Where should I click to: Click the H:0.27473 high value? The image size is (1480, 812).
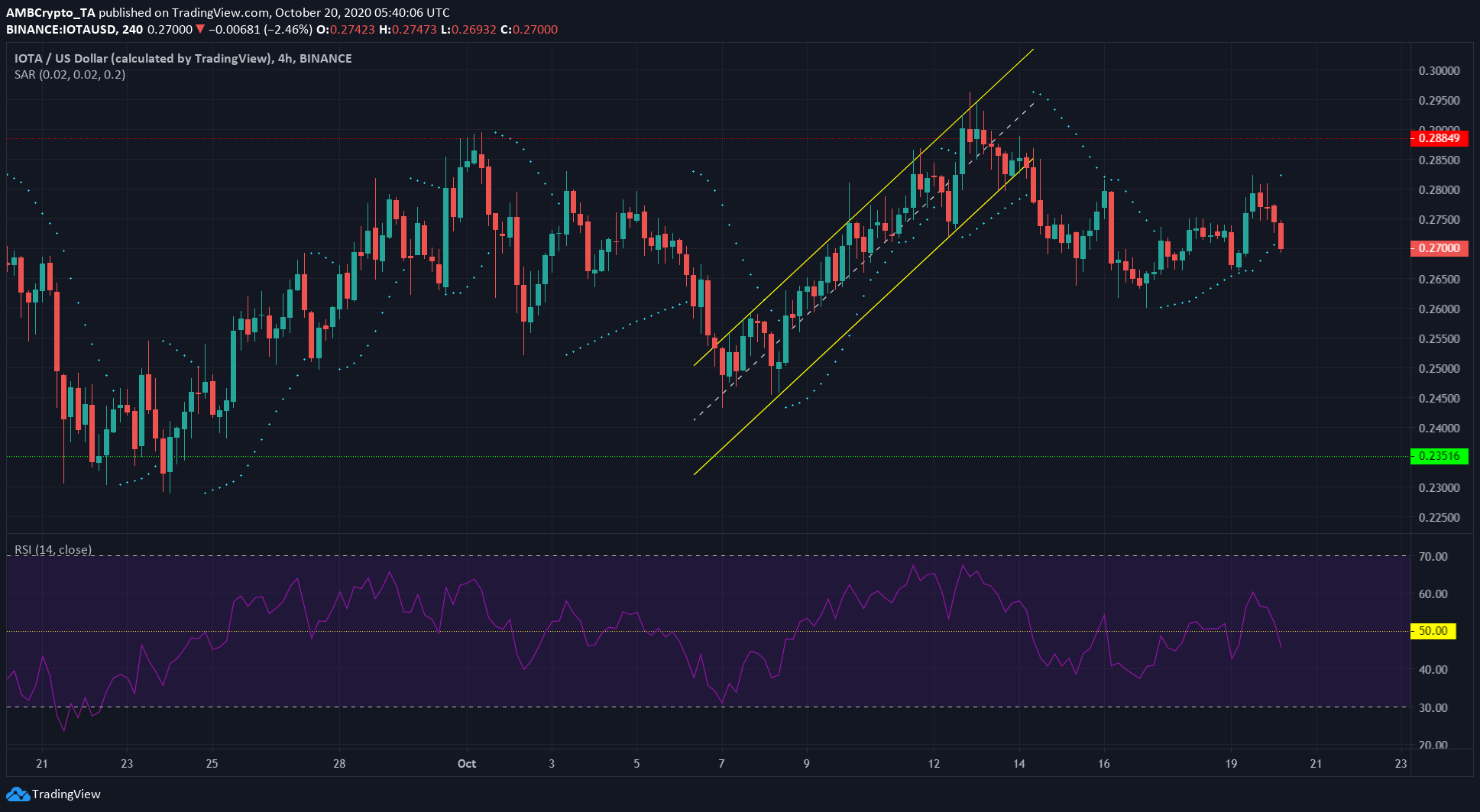408,30
